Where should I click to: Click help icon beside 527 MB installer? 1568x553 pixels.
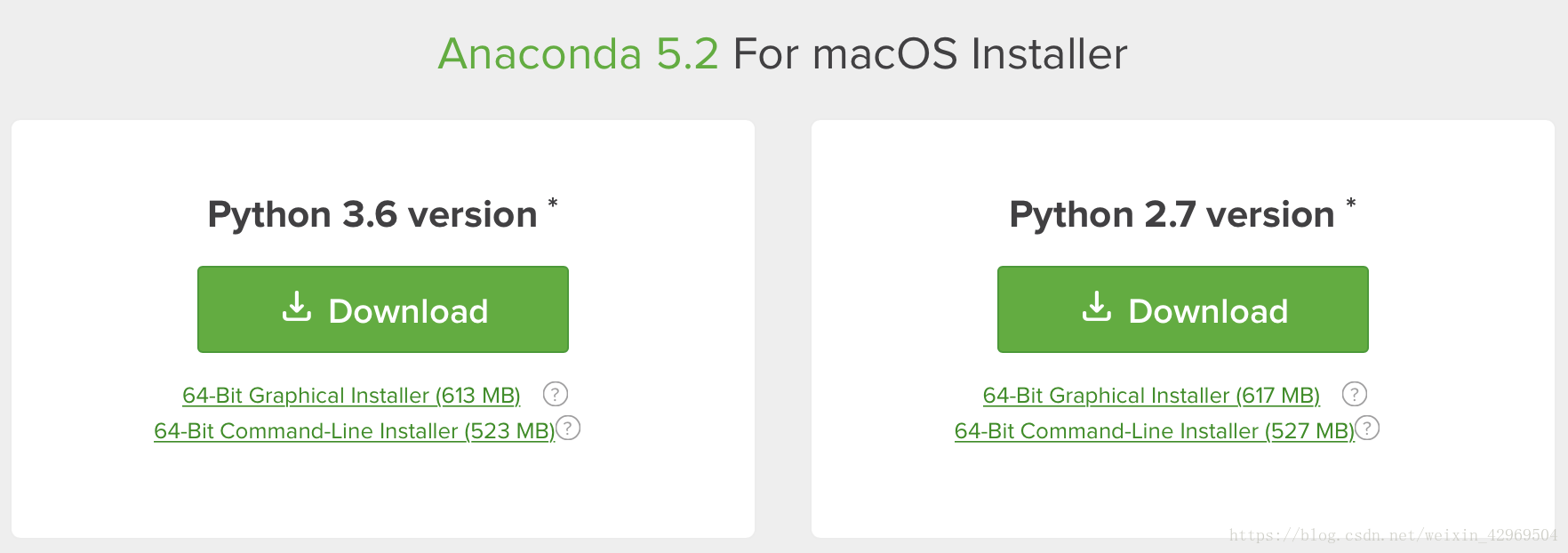pyautogui.click(x=1367, y=428)
